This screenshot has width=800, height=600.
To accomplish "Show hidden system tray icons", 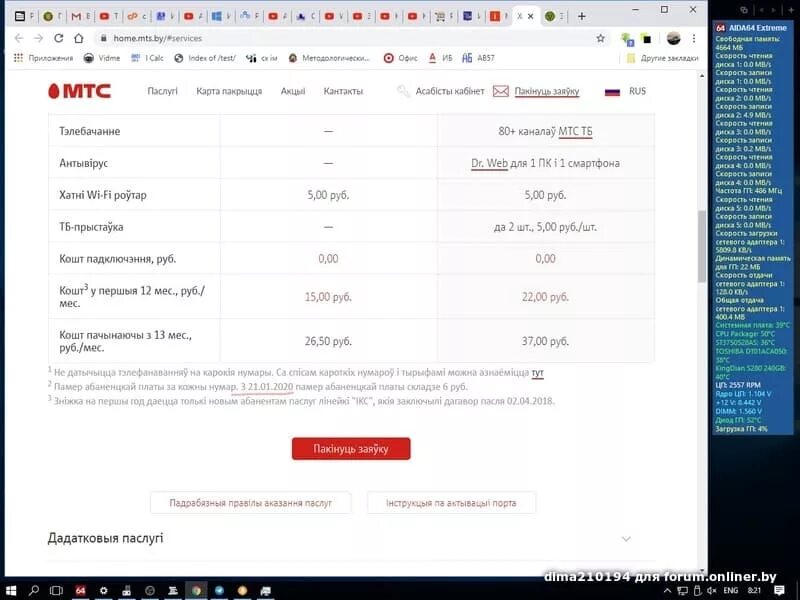I will (667, 591).
